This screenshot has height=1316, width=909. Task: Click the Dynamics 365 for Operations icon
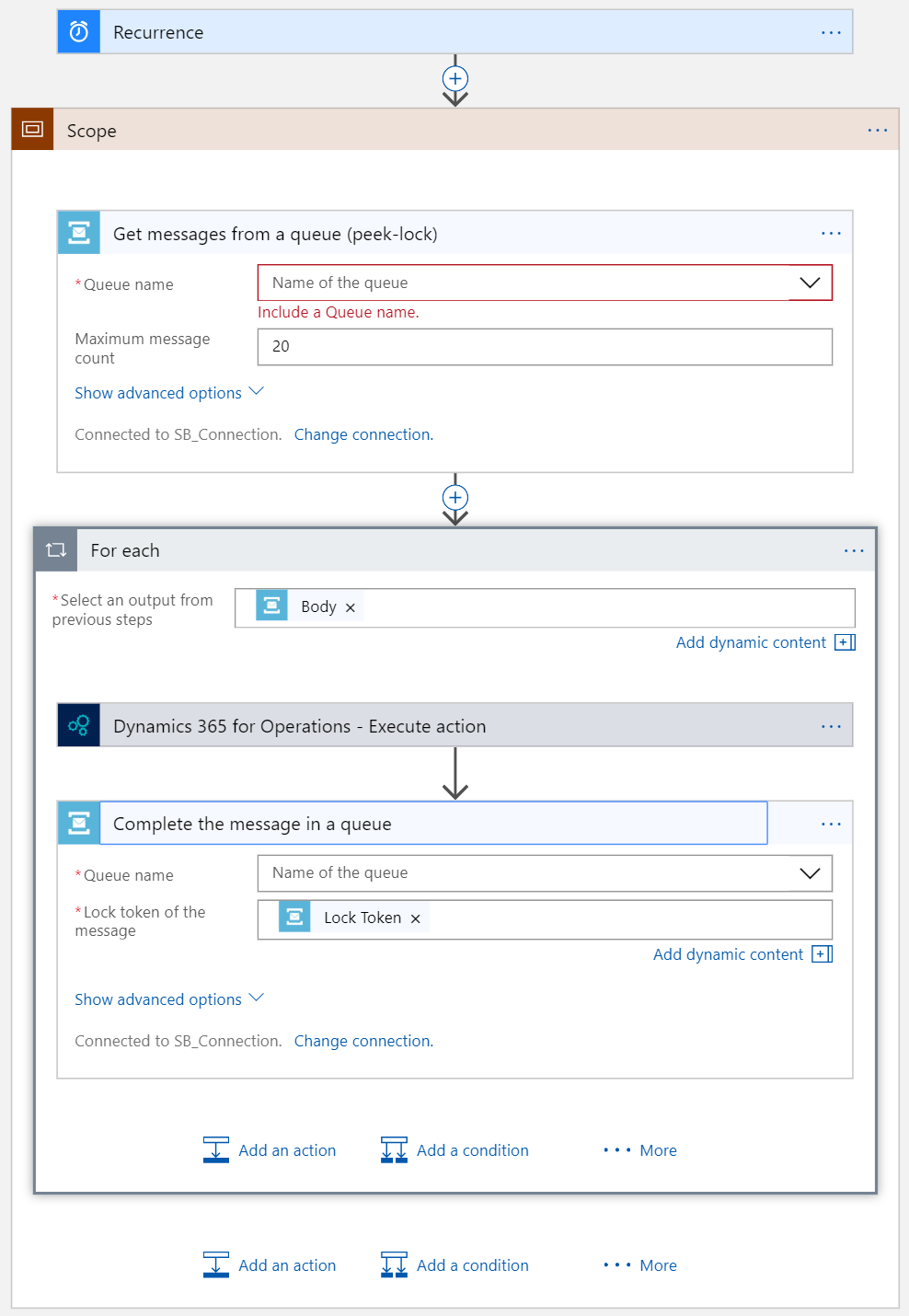point(79,725)
